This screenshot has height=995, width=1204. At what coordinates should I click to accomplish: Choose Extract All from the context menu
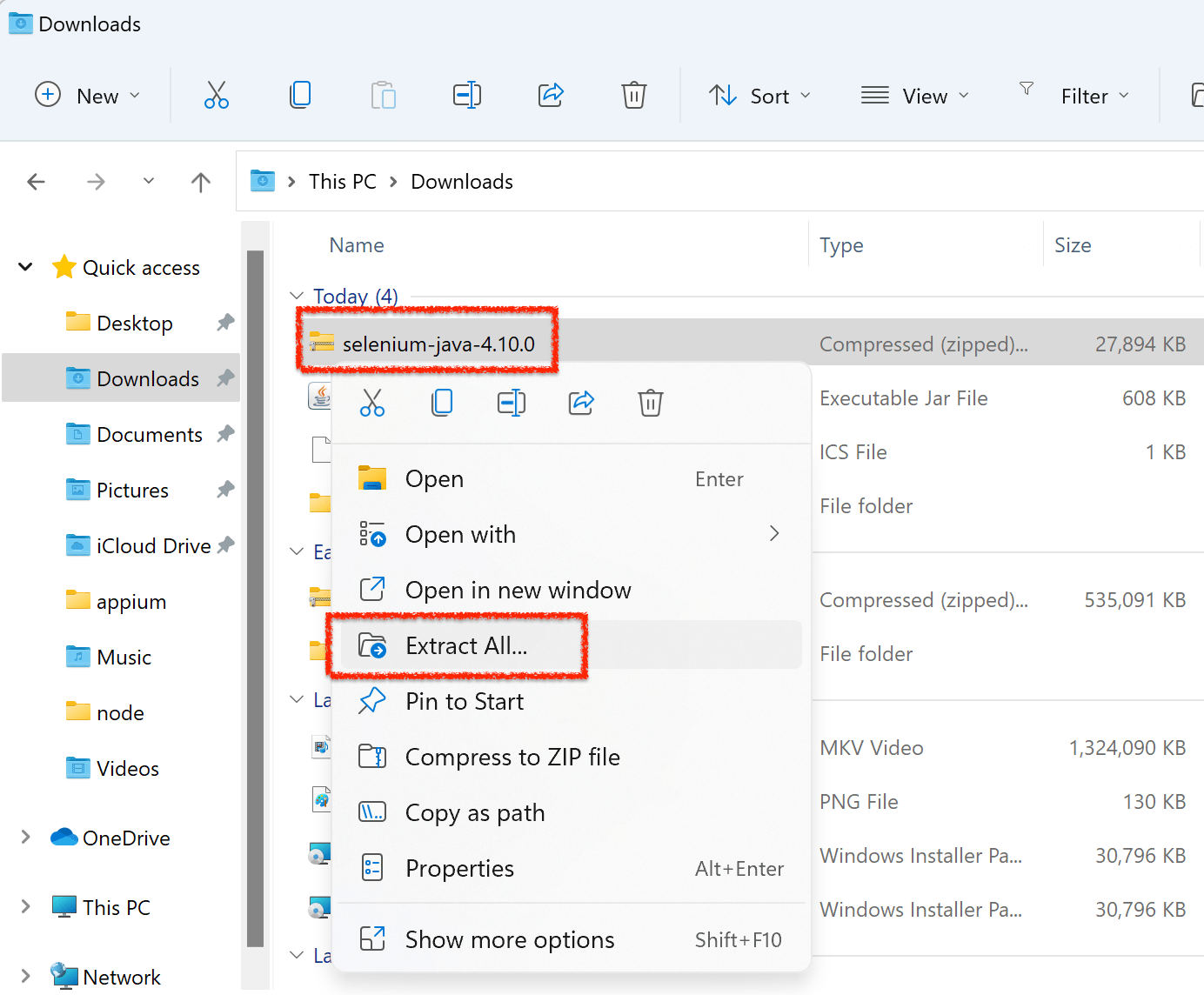(466, 645)
